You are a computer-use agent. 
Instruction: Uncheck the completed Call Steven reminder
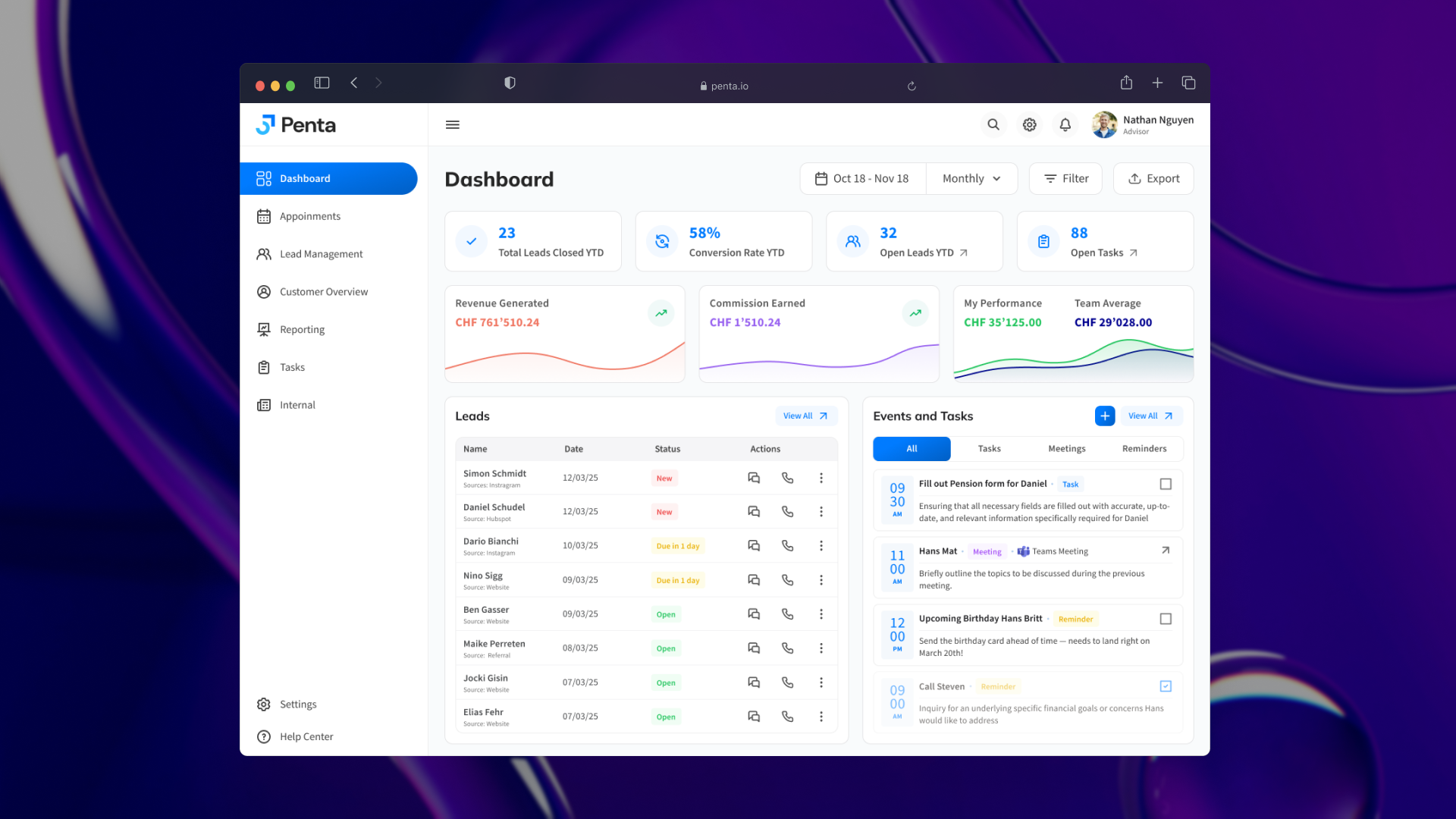coord(1166,686)
